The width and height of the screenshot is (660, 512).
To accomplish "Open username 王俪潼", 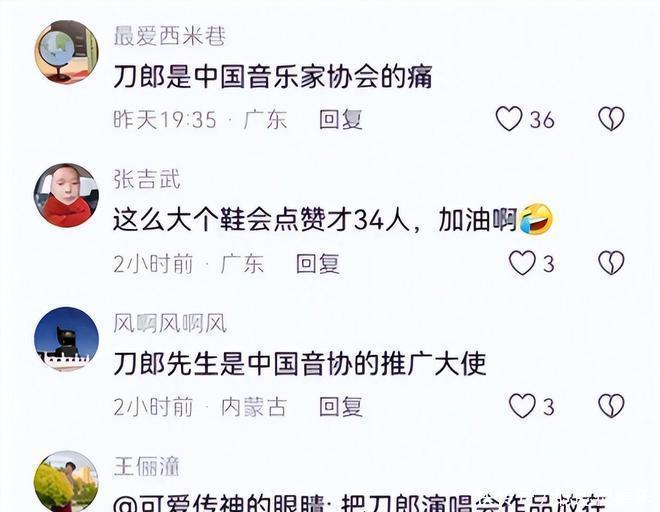I will pos(146,467).
